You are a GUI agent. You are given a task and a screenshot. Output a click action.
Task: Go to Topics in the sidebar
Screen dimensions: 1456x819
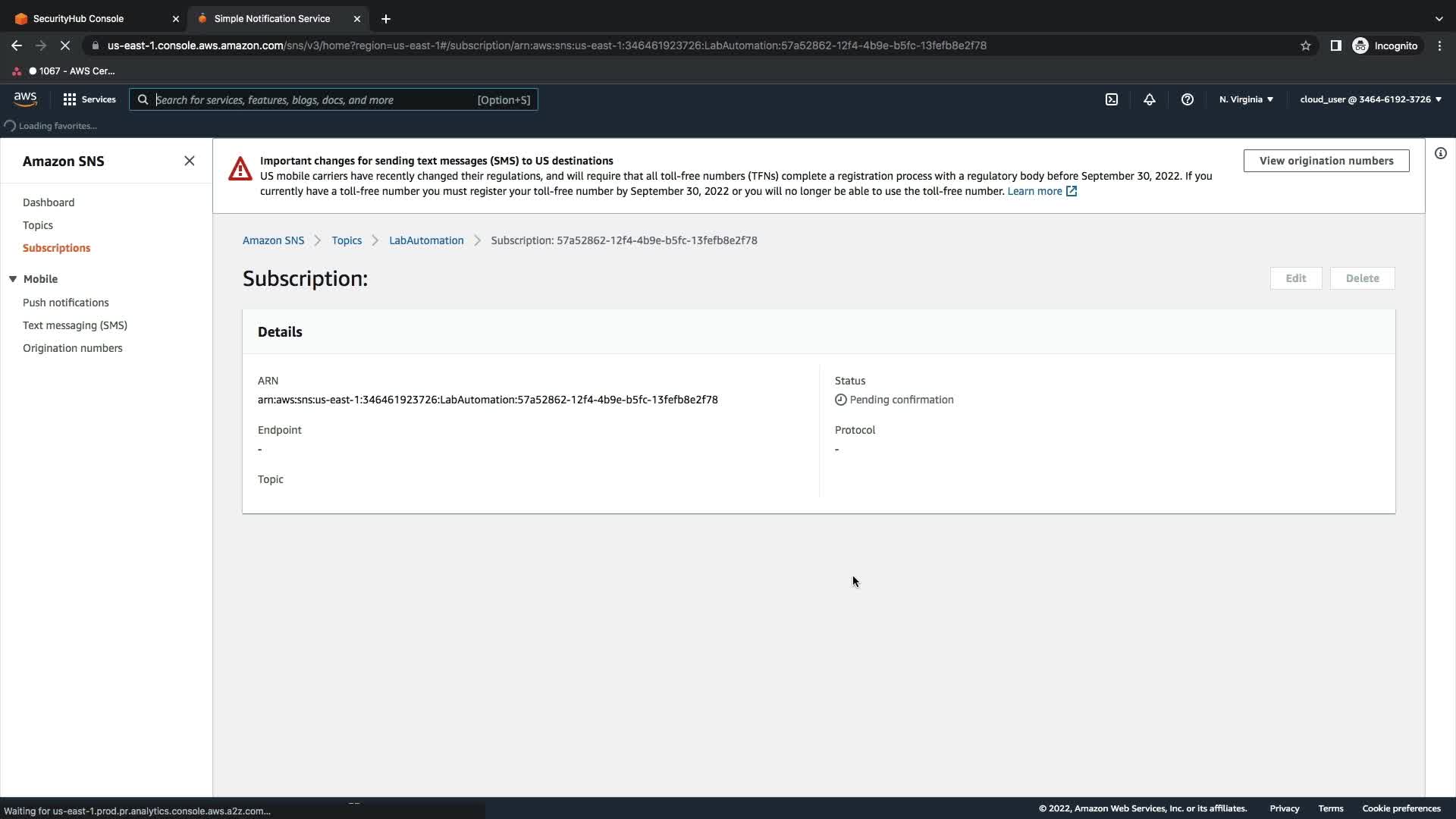point(38,225)
